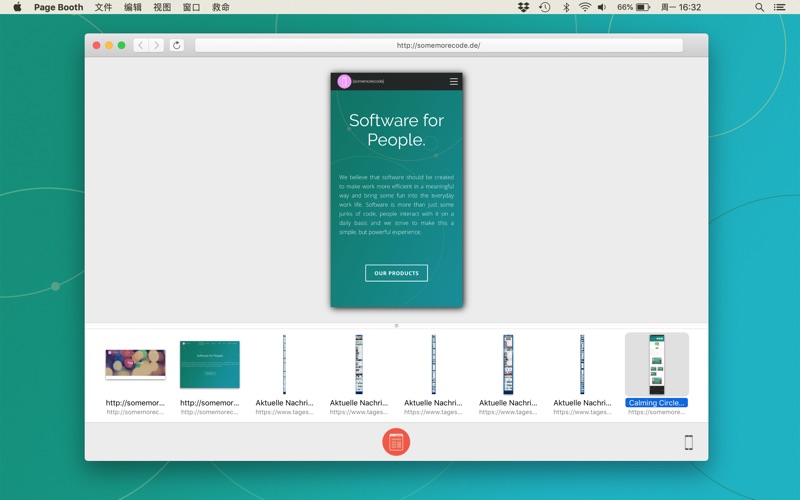Select the selected Calming Circle thumbnail
Image resolution: width=800 pixels, height=500 pixels.
[x=657, y=364]
